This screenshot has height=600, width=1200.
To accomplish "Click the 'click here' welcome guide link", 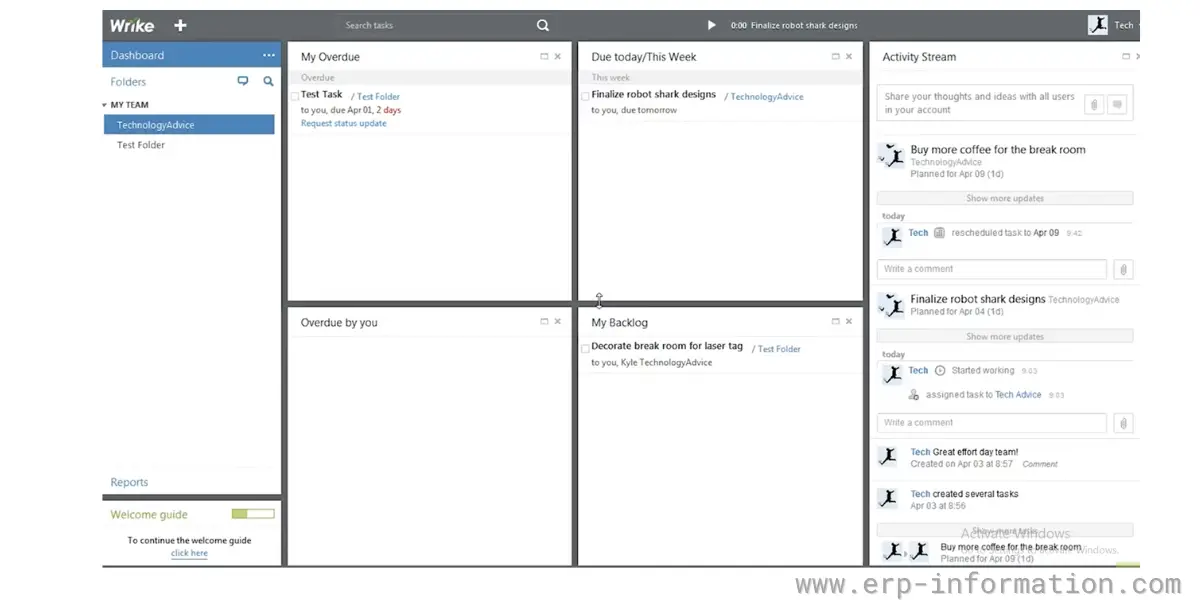I will pyautogui.click(x=189, y=553).
